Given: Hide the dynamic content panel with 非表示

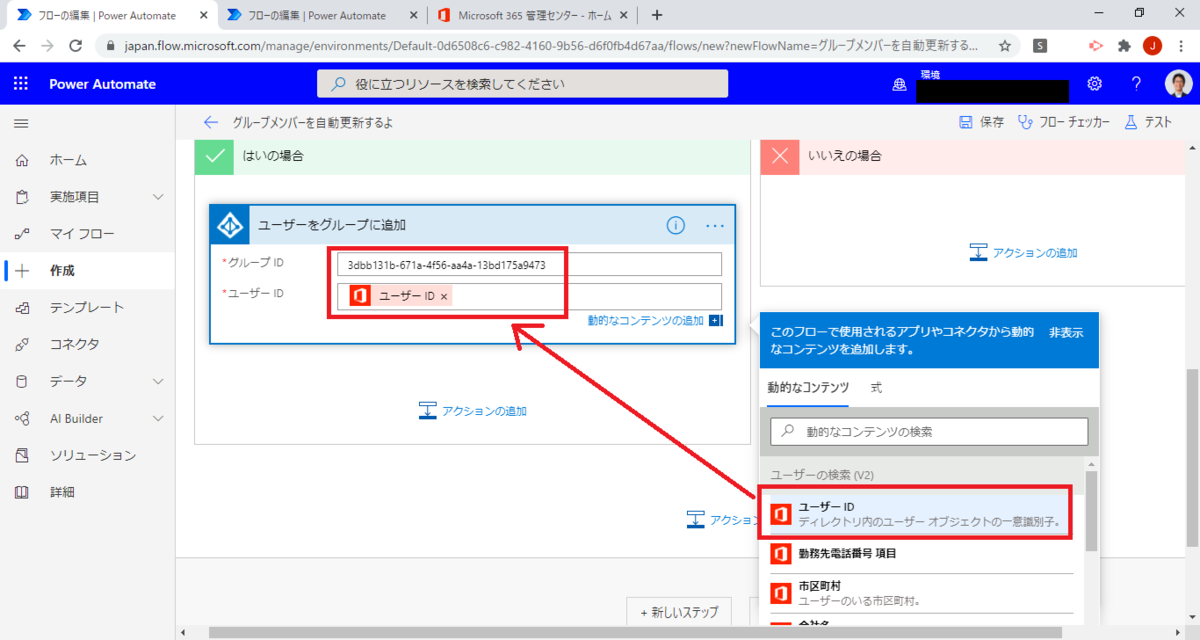Looking at the screenshot, I should click(1066, 332).
